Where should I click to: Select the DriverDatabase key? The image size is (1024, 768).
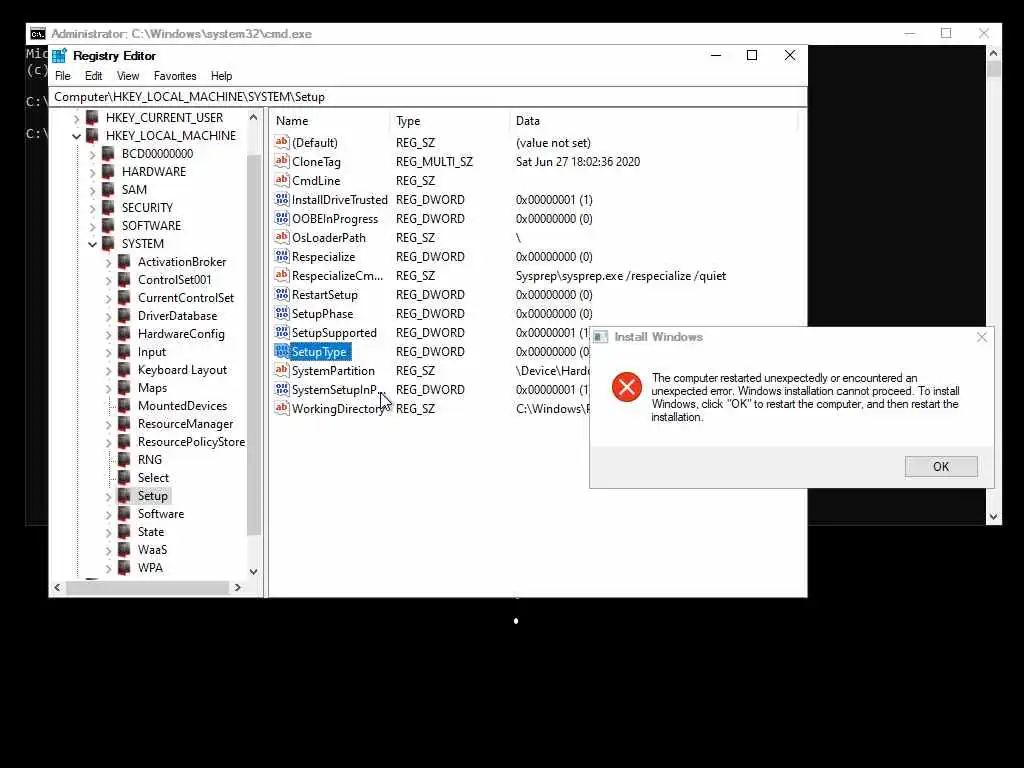pos(177,315)
